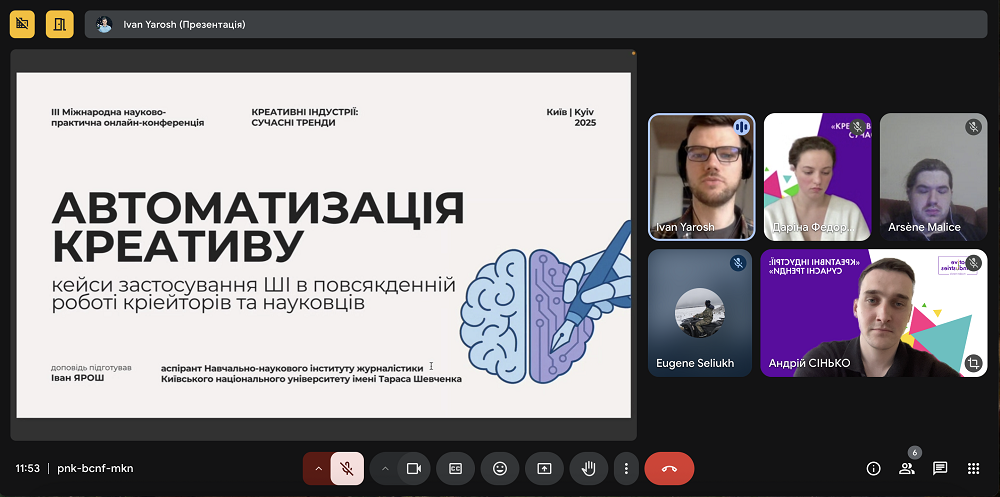Select Eugene Seliukh's participant tile
This screenshot has width=1000, height=497.
699,313
